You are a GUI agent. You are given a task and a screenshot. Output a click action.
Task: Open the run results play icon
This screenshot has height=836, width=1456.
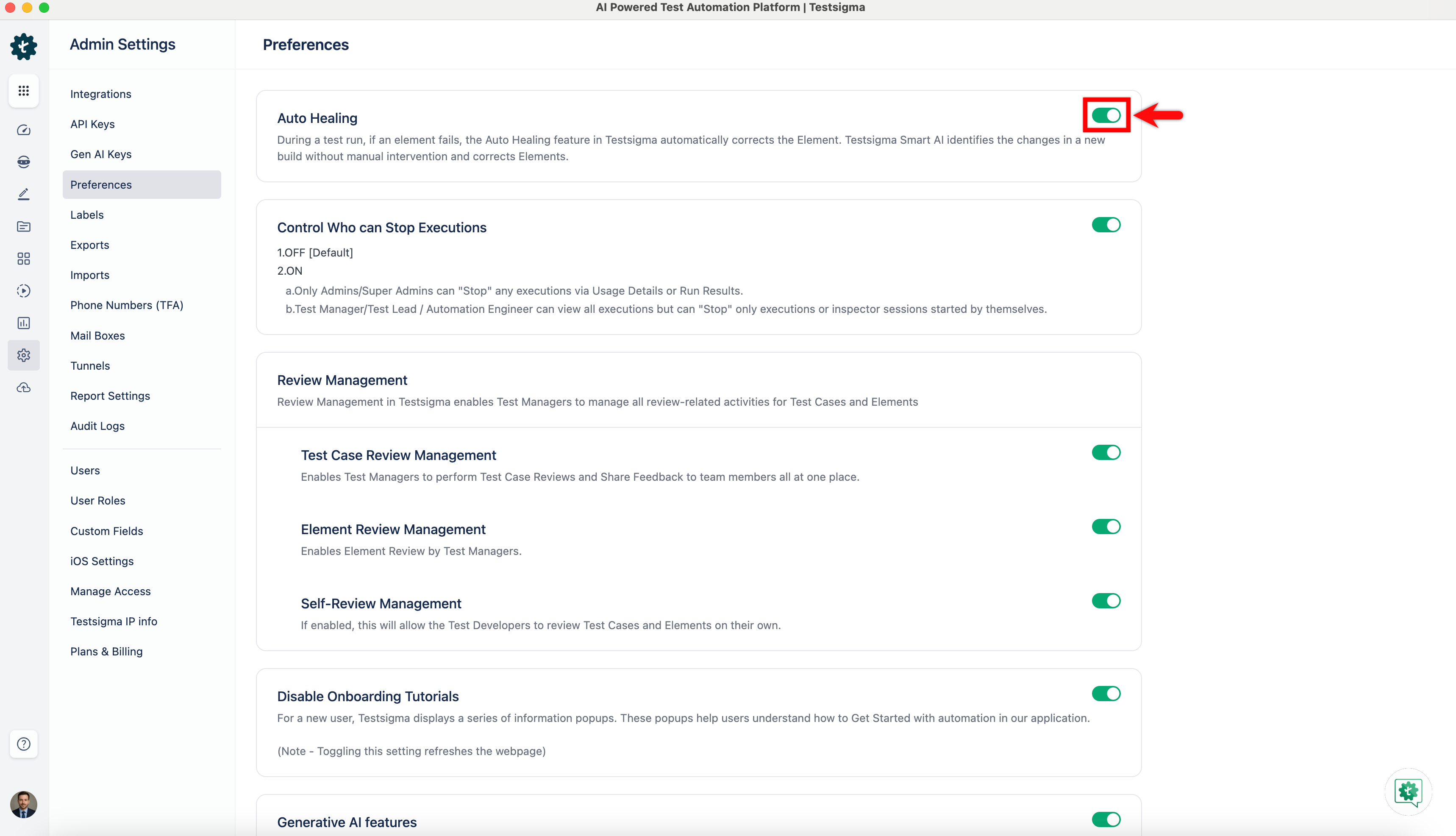pyautogui.click(x=24, y=291)
